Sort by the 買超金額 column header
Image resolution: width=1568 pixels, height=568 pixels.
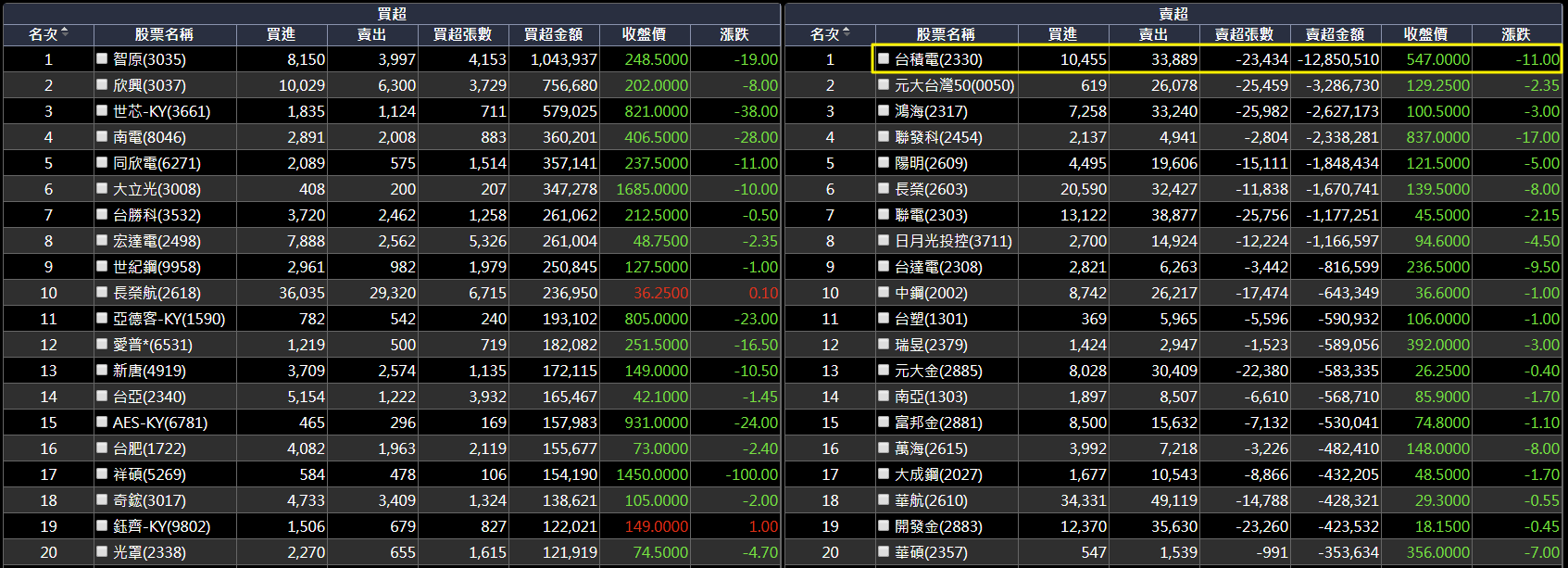[x=553, y=34]
